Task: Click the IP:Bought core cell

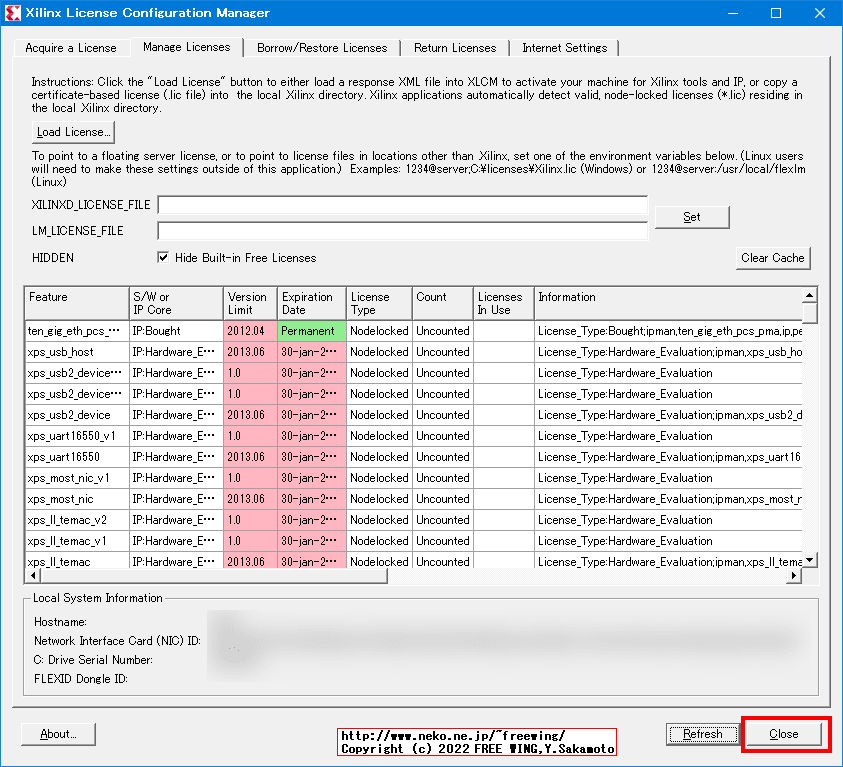Action: [176, 331]
